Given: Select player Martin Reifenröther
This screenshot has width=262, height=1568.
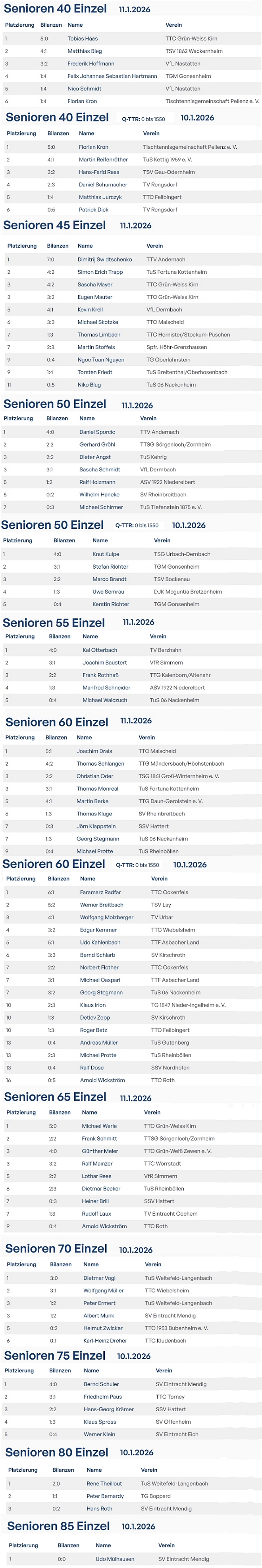Looking at the screenshot, I should pyautogui.click(x=103, y=159).
